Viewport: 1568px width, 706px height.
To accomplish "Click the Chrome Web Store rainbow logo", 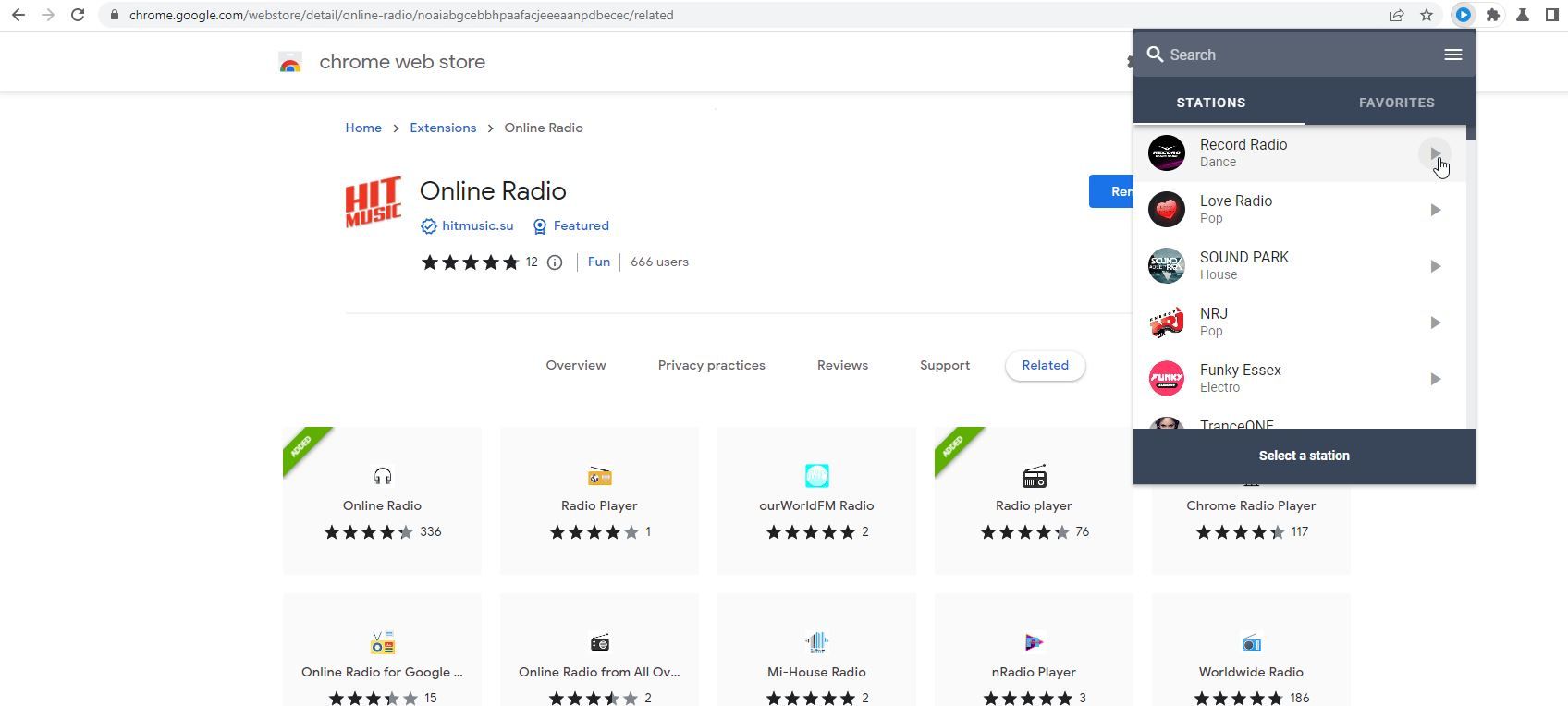I will pyautogui.click(x=290, y=62).
